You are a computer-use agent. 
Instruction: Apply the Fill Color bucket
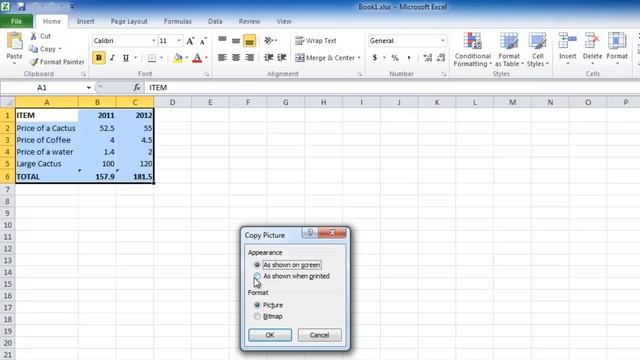[178, 58]
